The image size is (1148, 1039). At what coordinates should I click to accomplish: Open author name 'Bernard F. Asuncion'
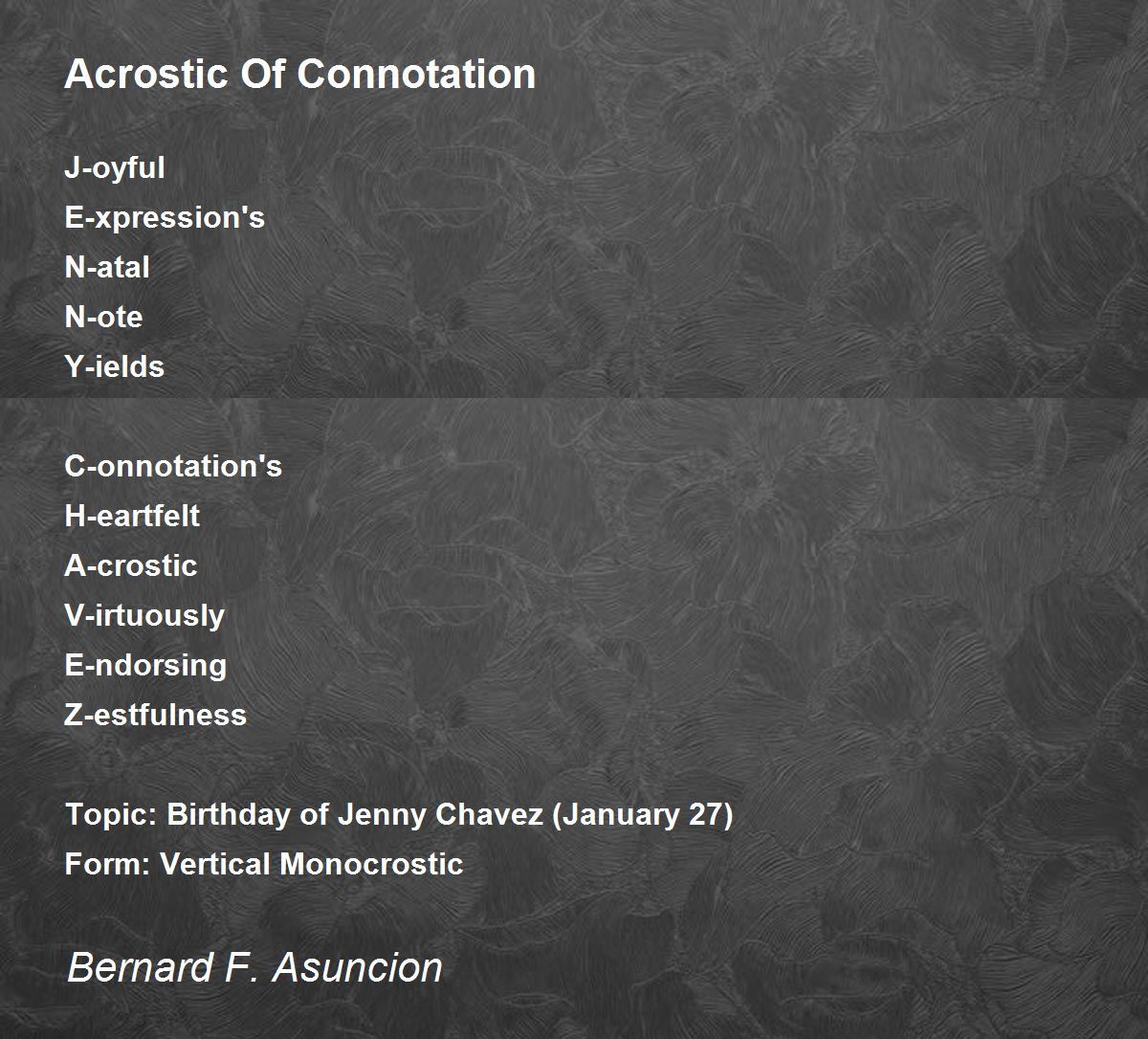(x=254, y=967)
